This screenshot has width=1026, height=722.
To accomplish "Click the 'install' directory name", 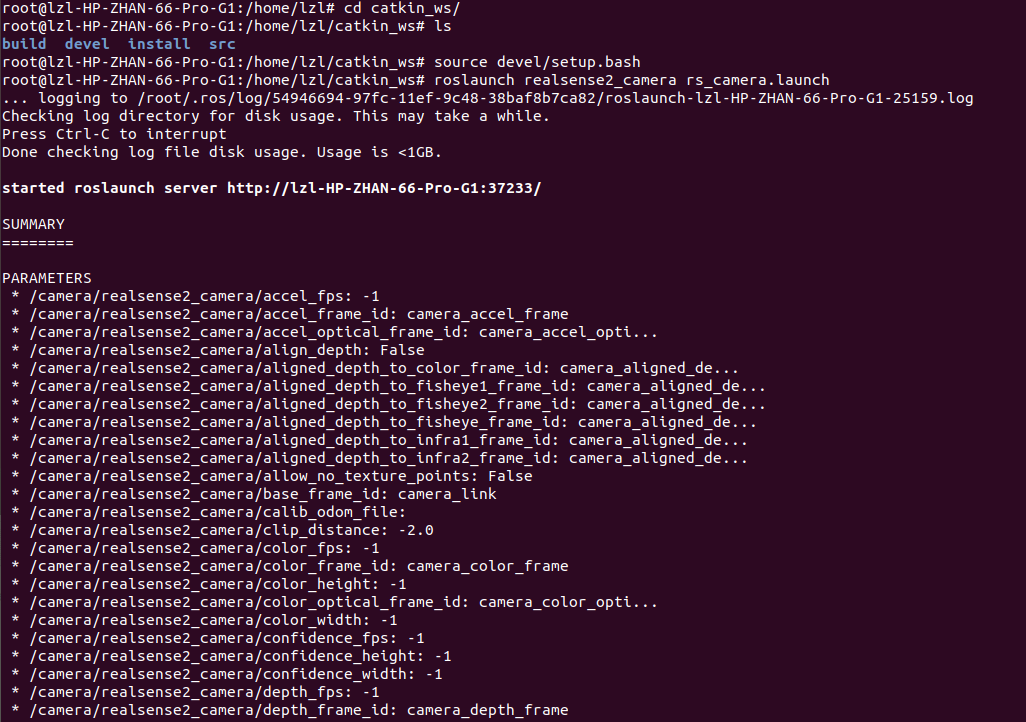I will [x=159, y=44].
